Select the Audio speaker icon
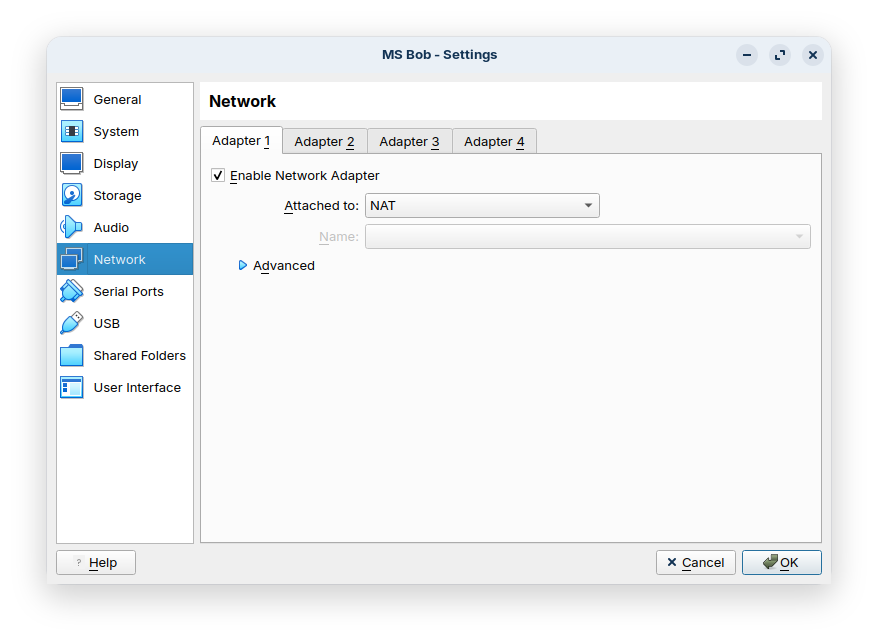 point(72,227)
